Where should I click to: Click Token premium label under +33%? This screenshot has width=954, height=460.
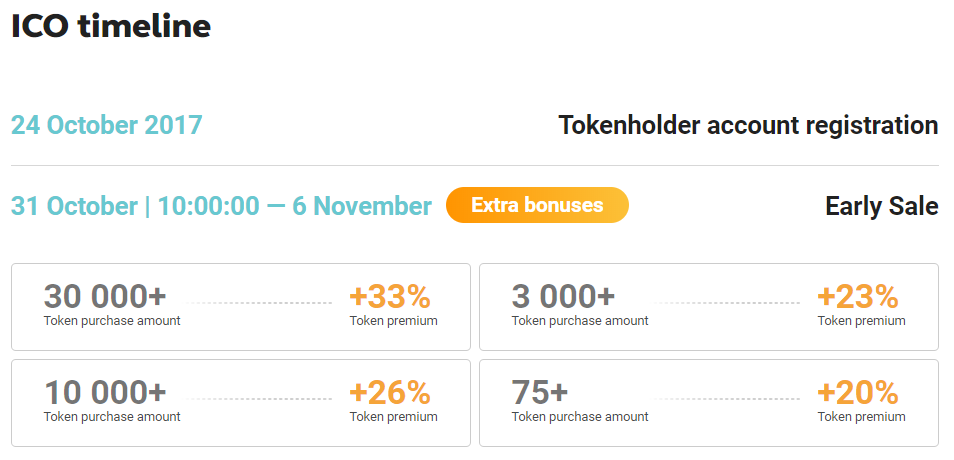click(x=393, y=321)
